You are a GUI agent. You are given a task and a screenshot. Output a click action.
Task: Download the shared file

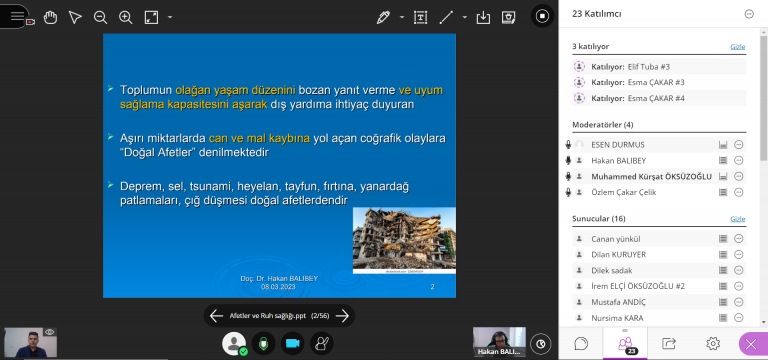click(x=483, y=17)
